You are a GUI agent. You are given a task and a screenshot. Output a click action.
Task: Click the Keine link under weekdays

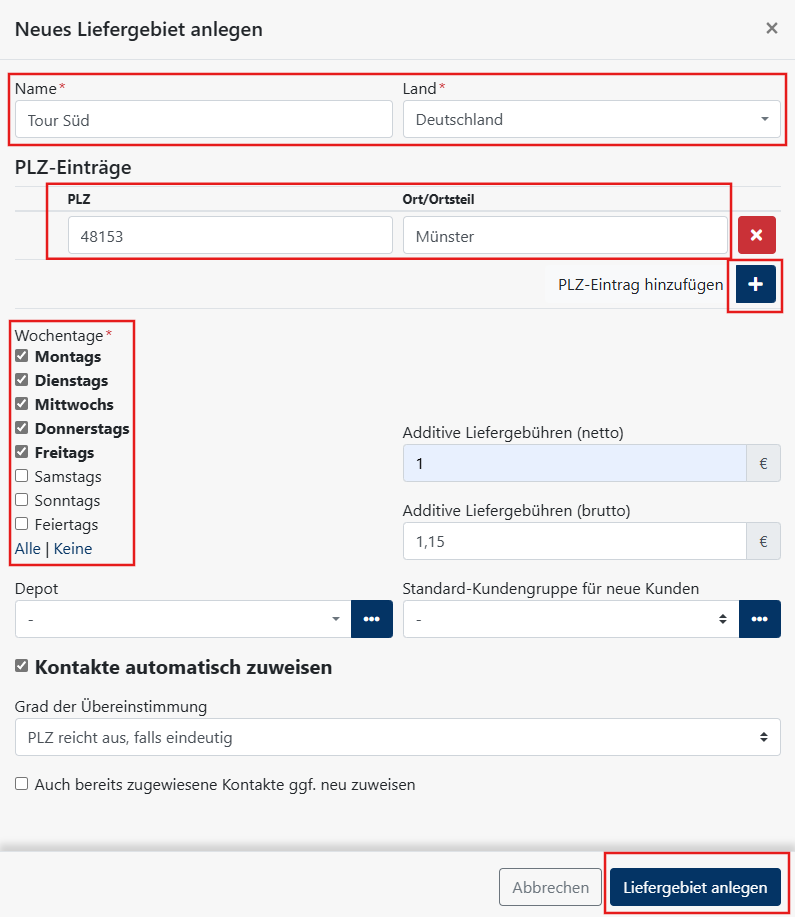pyautogui.click(x=73, y=549)
